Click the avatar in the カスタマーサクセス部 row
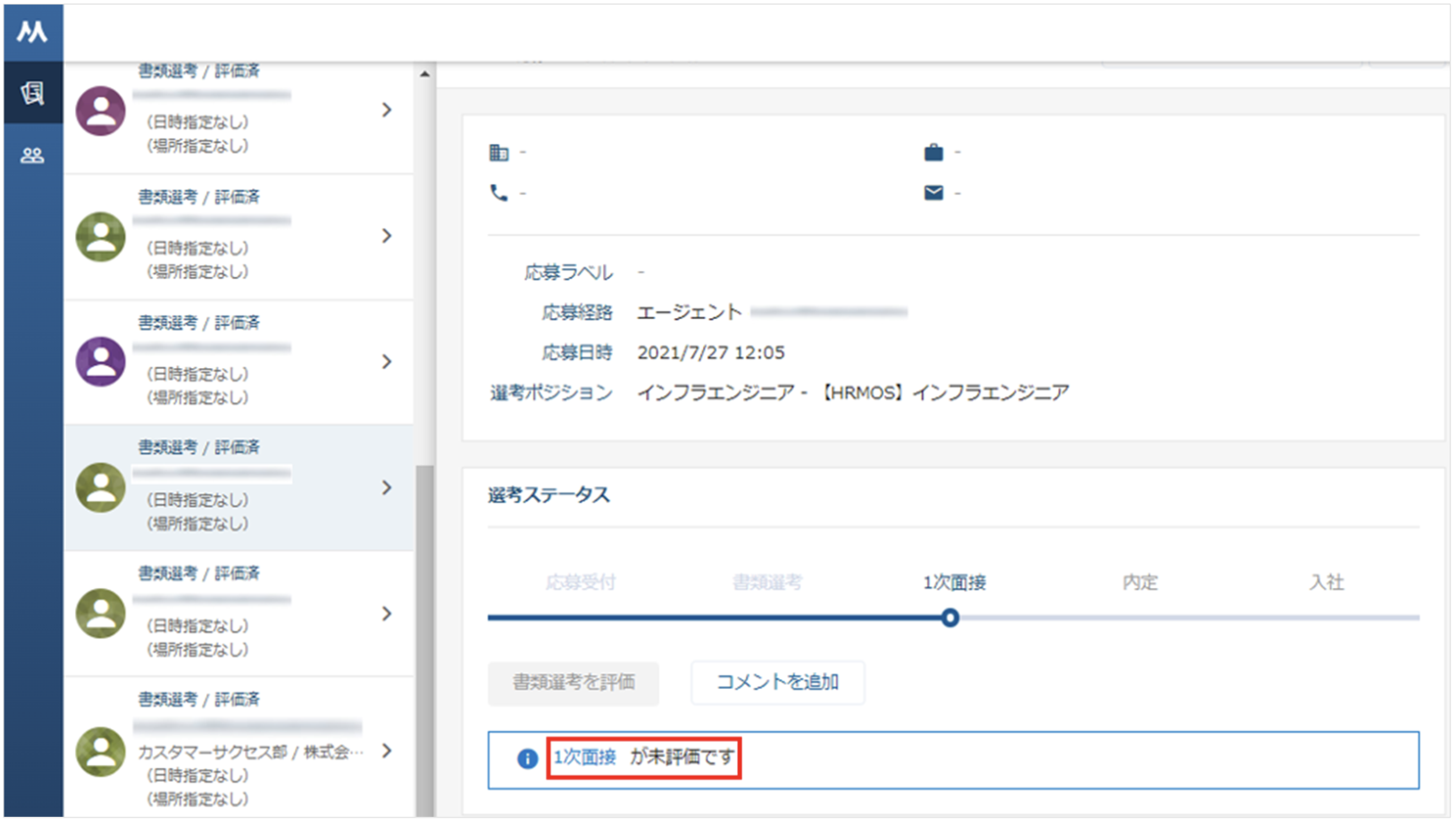 point(101,752)
